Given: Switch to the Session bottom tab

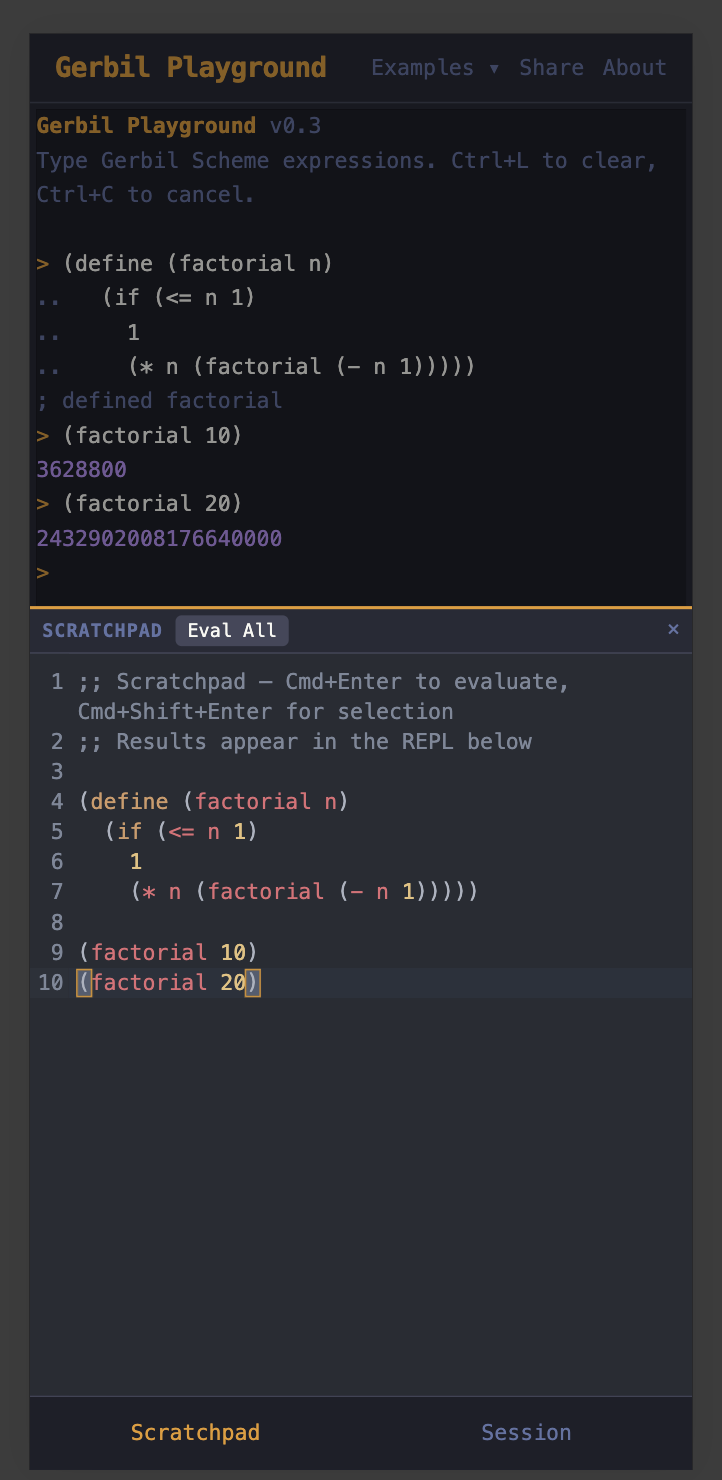Looking at the screenshot, I should point(526,1432).
